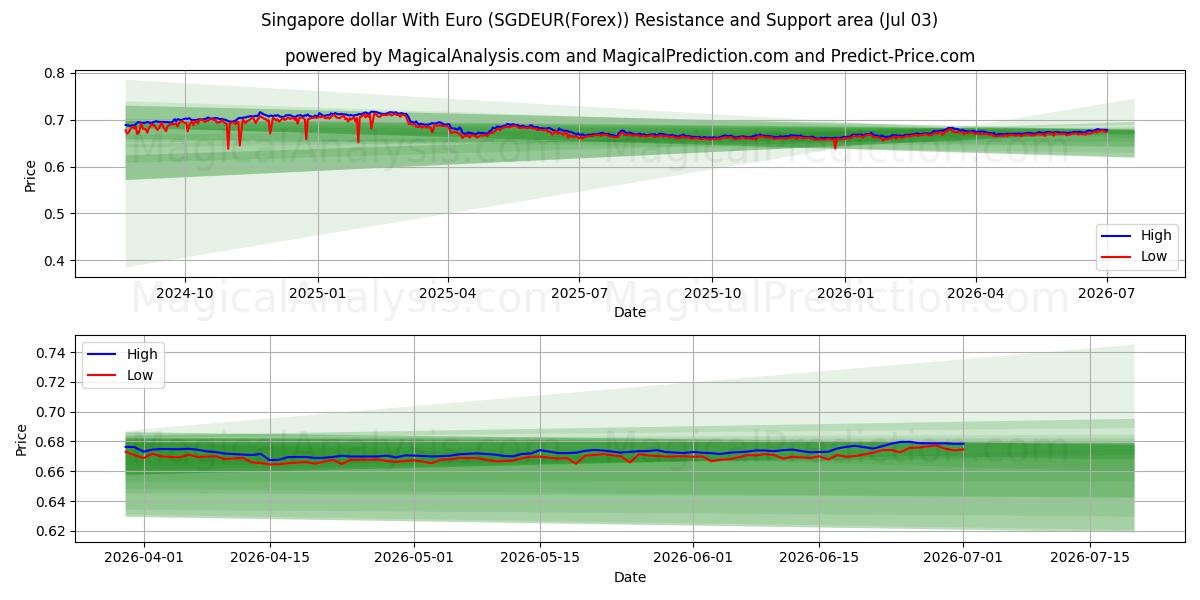Click 'Low' in the top chart legend

click(1155, 256)
